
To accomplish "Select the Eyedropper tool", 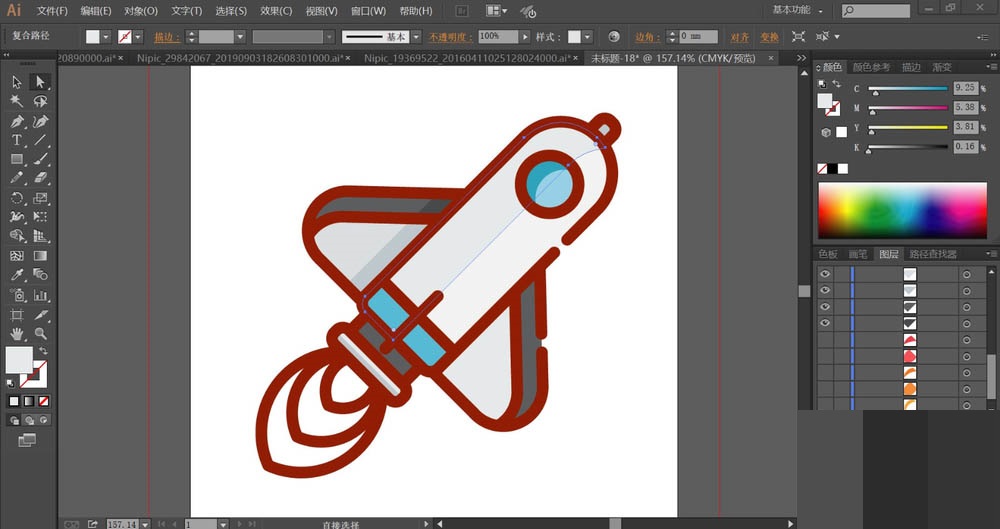I will [x=17, y=275].
